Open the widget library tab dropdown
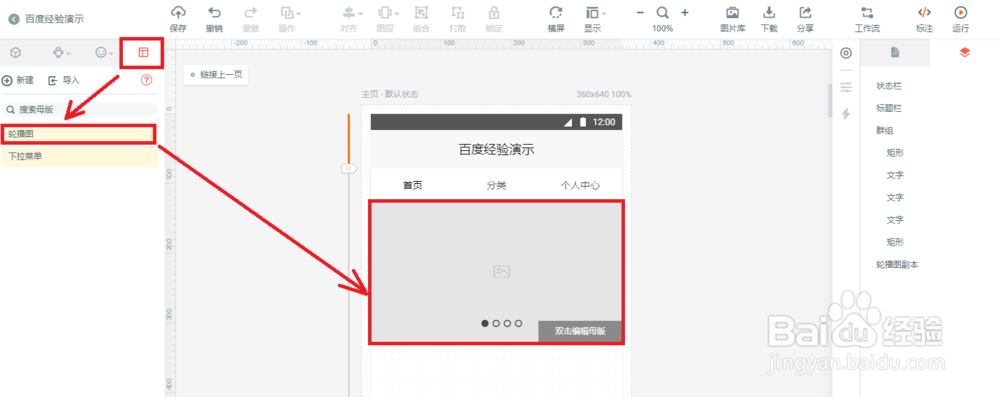The height and width of the screenshot is (397, 1000). click(x=61, y=53)
